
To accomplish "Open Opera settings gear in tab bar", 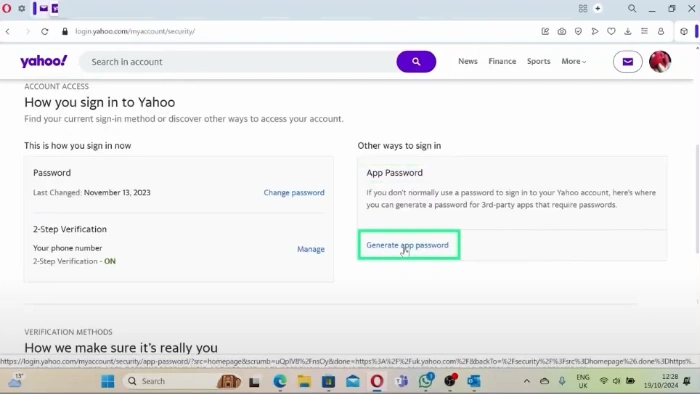I will point(21,8).
